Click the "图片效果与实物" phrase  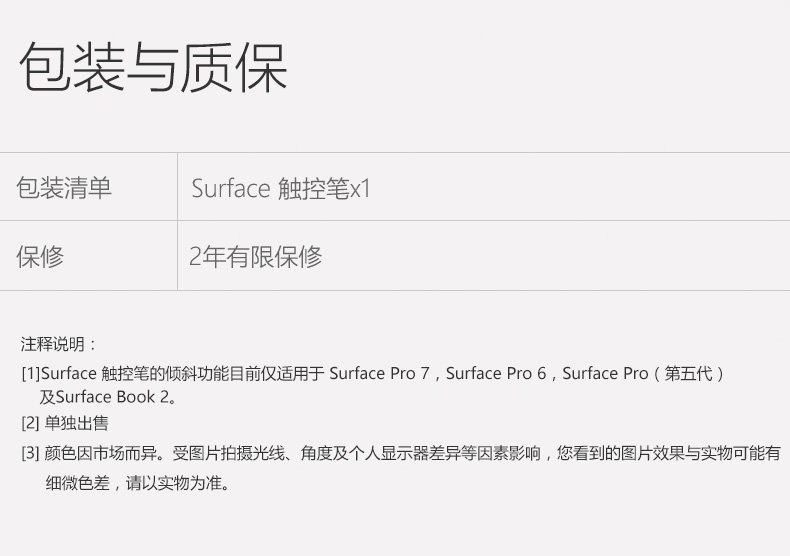659,452
